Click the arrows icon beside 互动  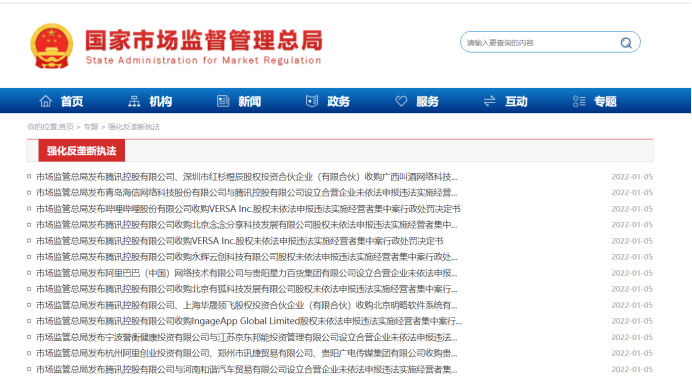tap(489, 101)
